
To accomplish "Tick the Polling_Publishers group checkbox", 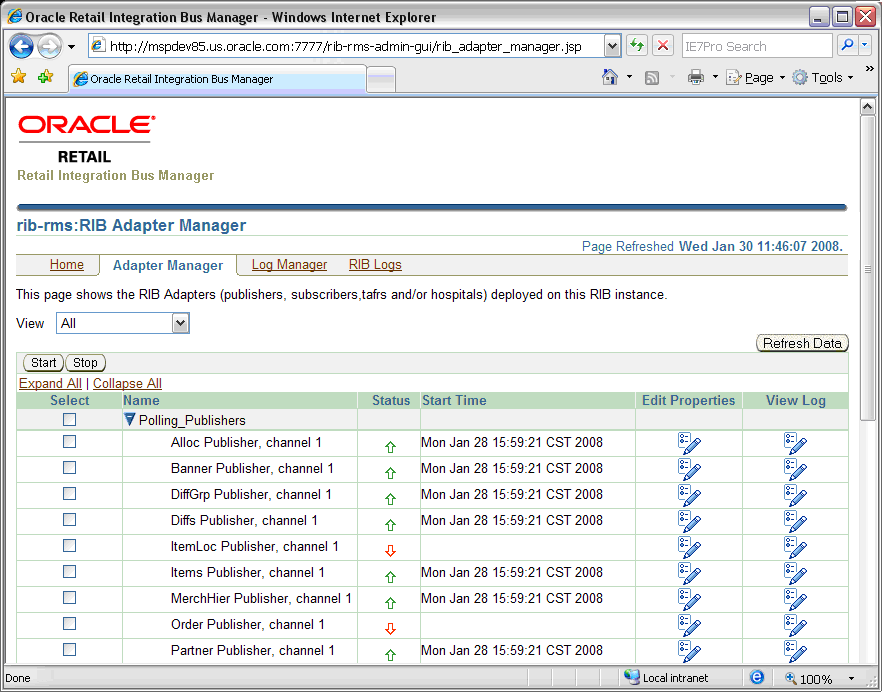I will click(x=69, y=420).
